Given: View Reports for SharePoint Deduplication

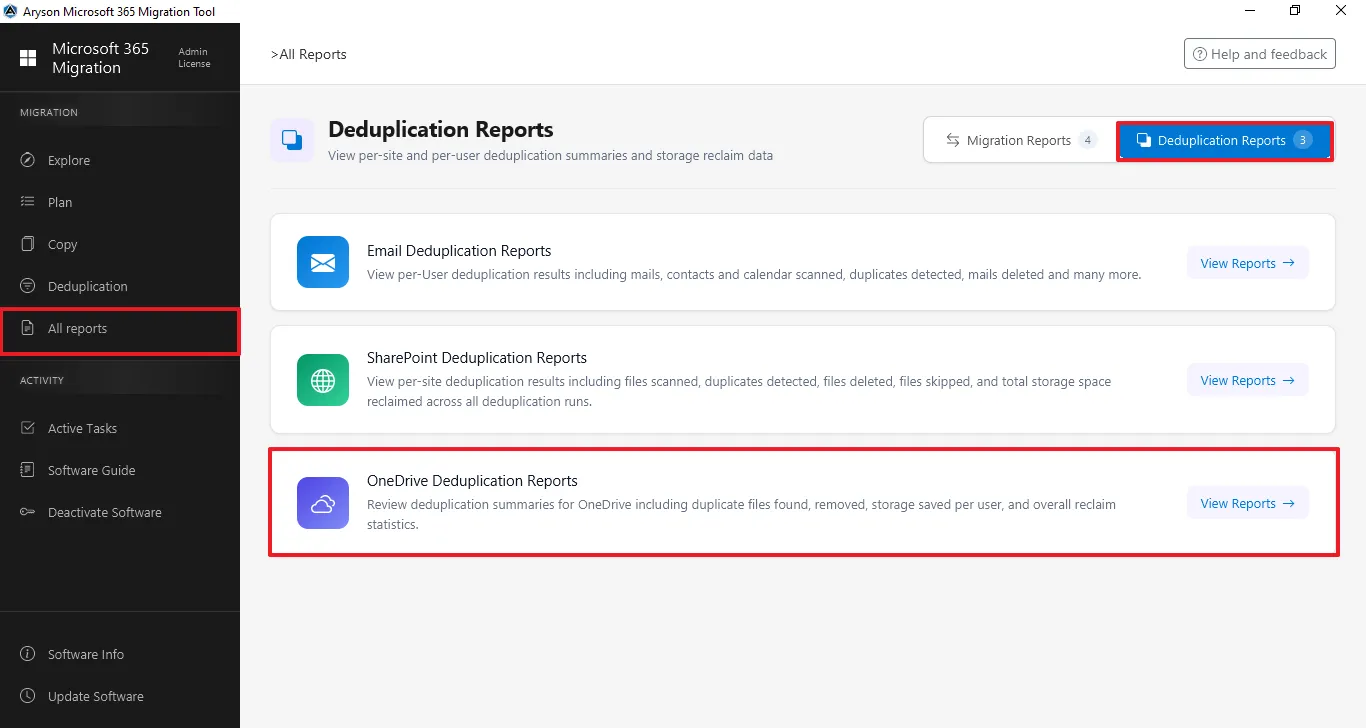Looking at the screenshot, I should point(1247,380).
